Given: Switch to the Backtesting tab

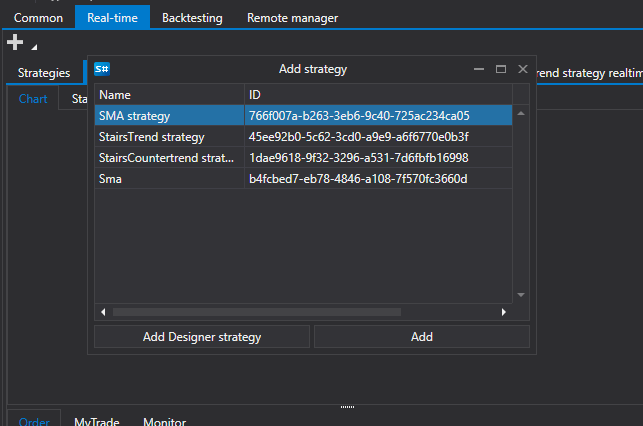Looking at the screenshot, I should [192, 18].
